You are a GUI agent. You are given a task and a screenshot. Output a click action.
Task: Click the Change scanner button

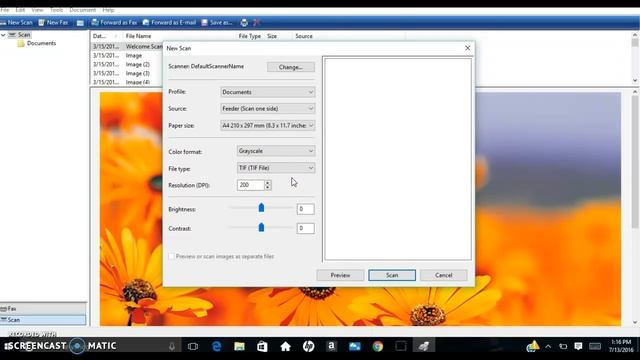coord(291,67)
